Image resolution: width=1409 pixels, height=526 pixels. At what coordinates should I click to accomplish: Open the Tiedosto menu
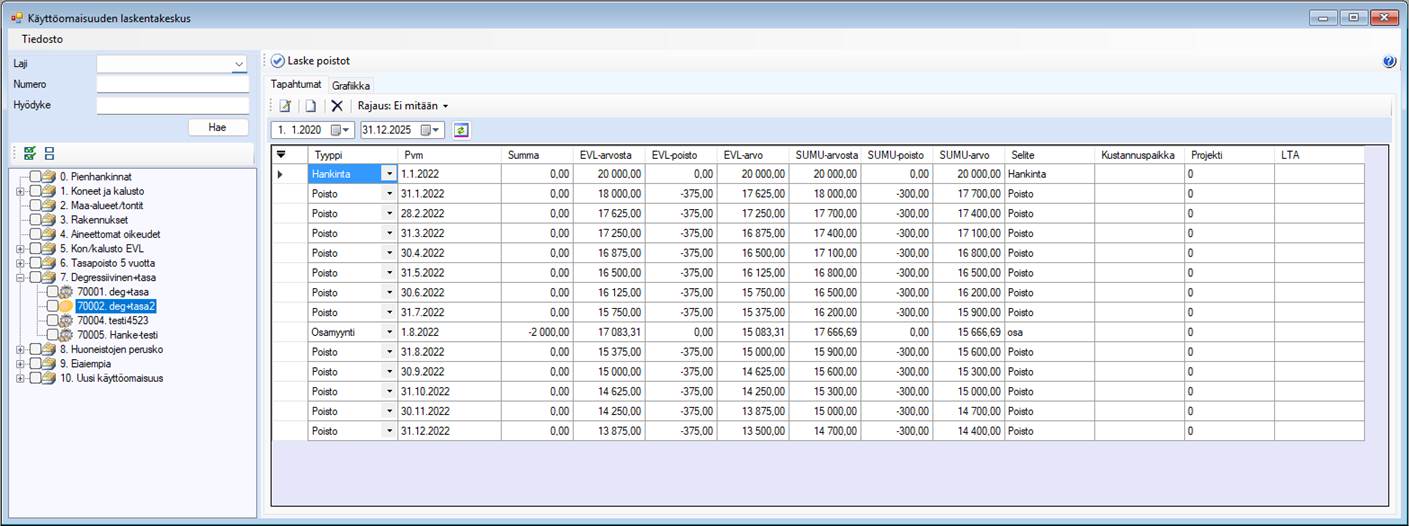42,40
